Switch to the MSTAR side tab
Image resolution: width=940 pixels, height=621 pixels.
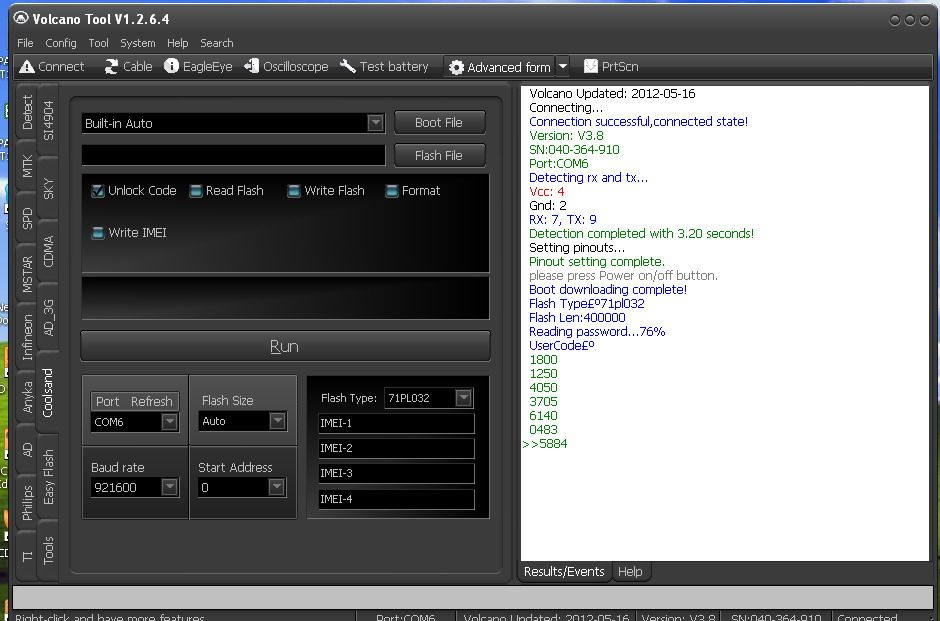pyautogui.click(x=27, y=275)
